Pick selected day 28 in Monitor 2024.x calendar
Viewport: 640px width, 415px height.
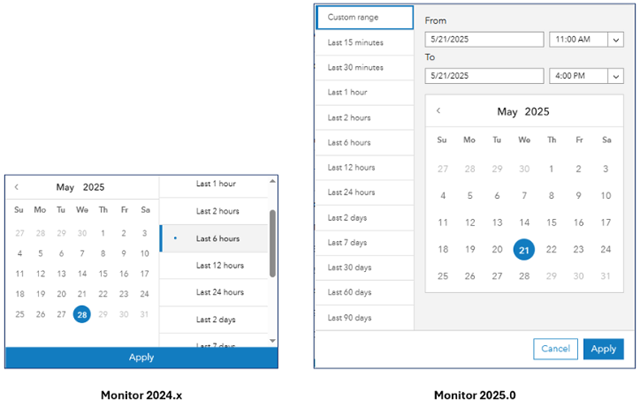click(x=82, y=315)
